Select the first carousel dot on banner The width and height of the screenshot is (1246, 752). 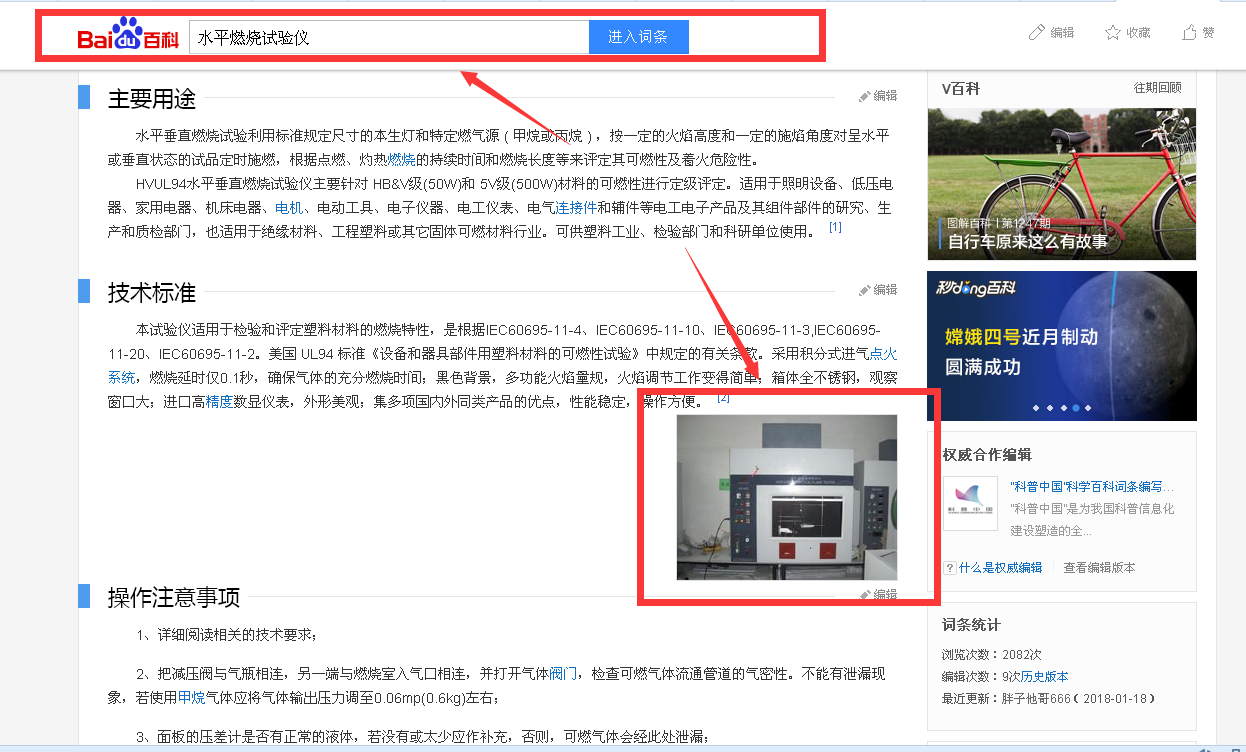(x=1035, y=408)
